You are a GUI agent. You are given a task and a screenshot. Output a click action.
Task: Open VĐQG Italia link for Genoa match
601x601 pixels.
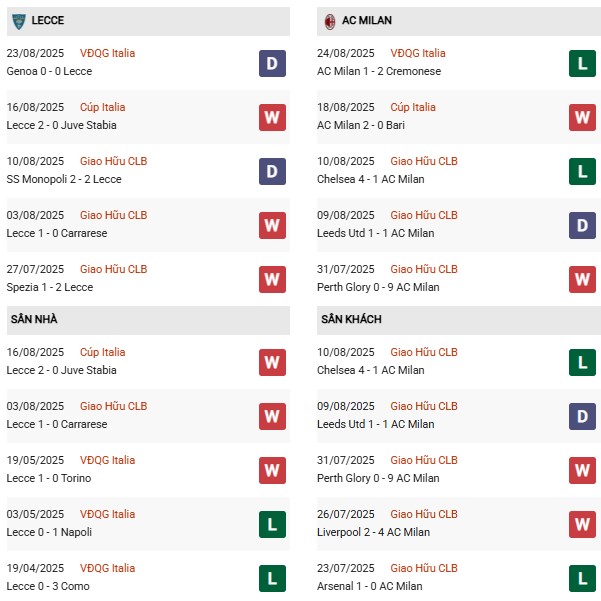[107, 54]
